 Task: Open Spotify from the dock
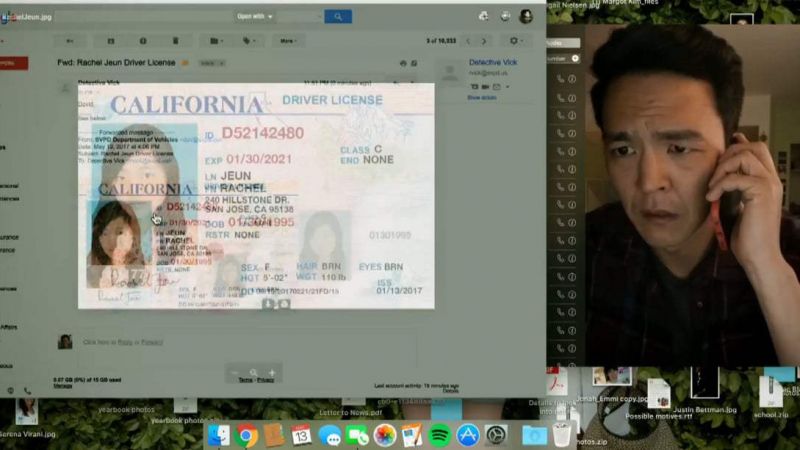[440, 435]
